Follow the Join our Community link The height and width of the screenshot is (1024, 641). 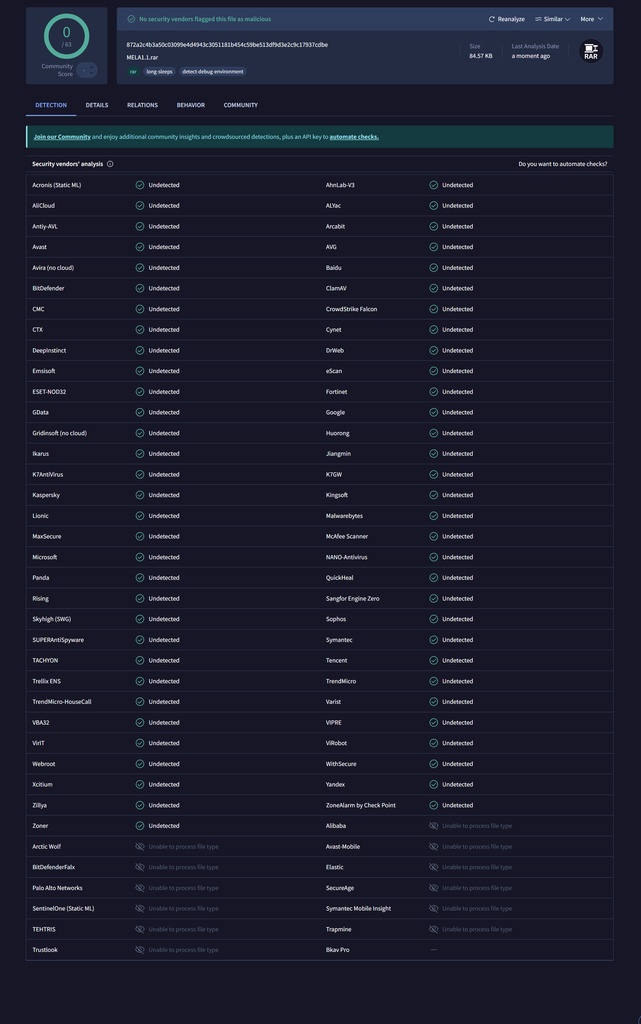coord(62,137)
